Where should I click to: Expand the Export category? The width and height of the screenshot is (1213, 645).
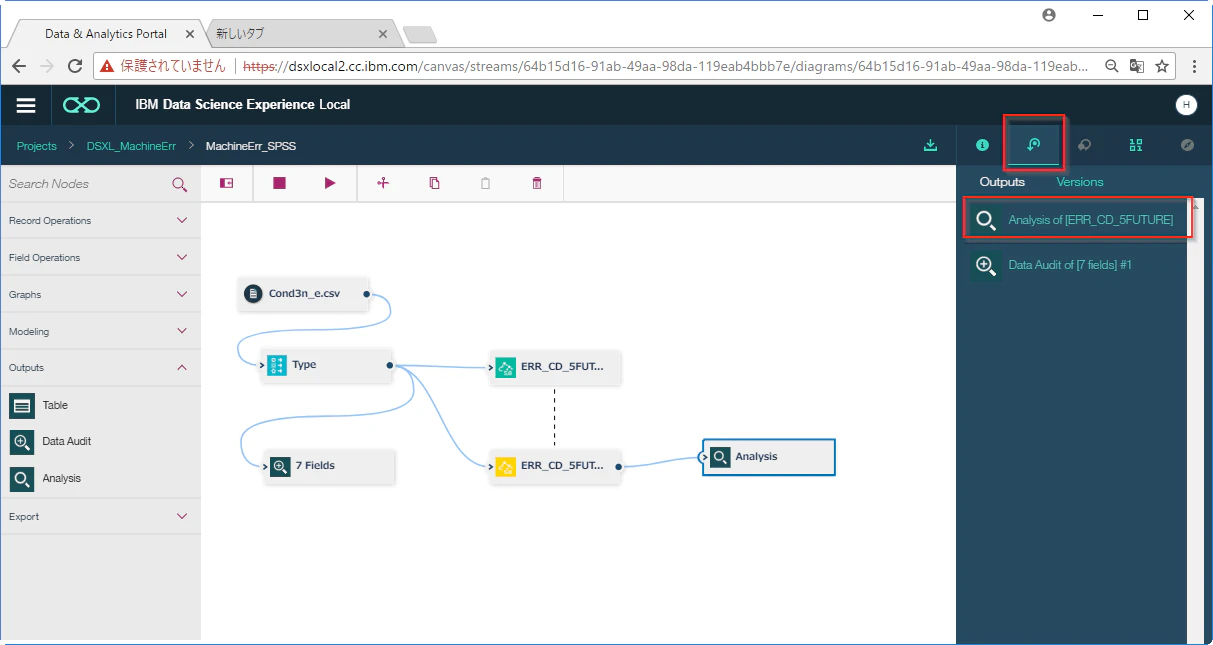(100, 517)
